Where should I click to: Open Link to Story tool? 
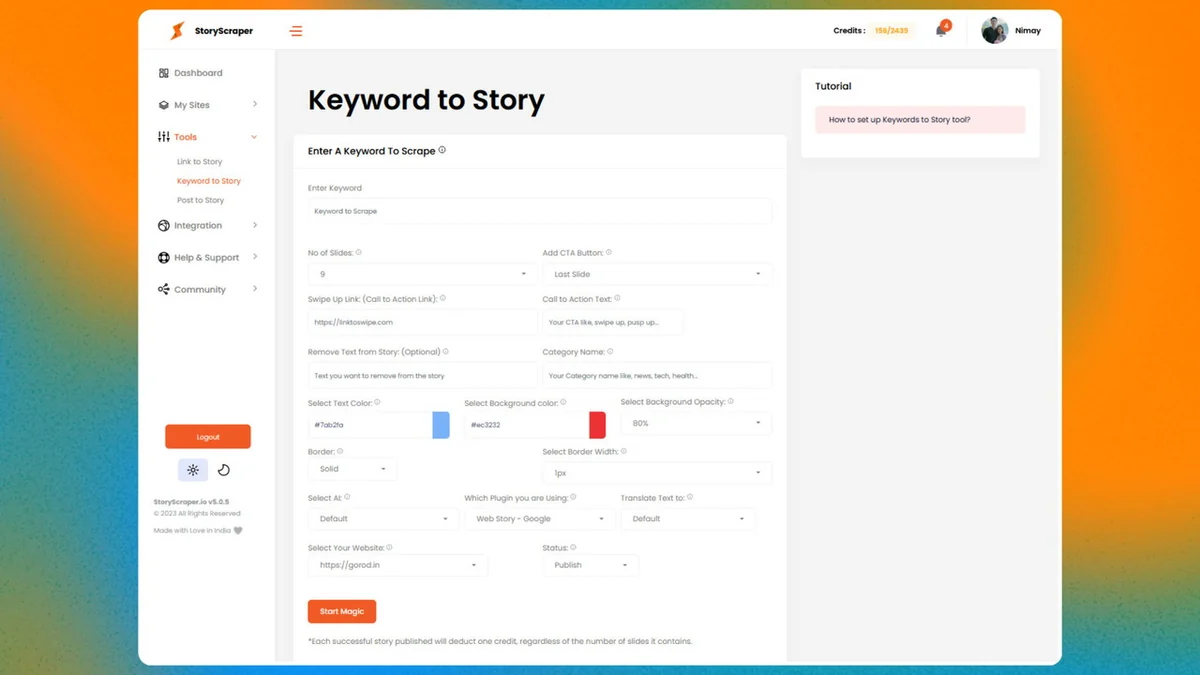(x=200, y=162)
